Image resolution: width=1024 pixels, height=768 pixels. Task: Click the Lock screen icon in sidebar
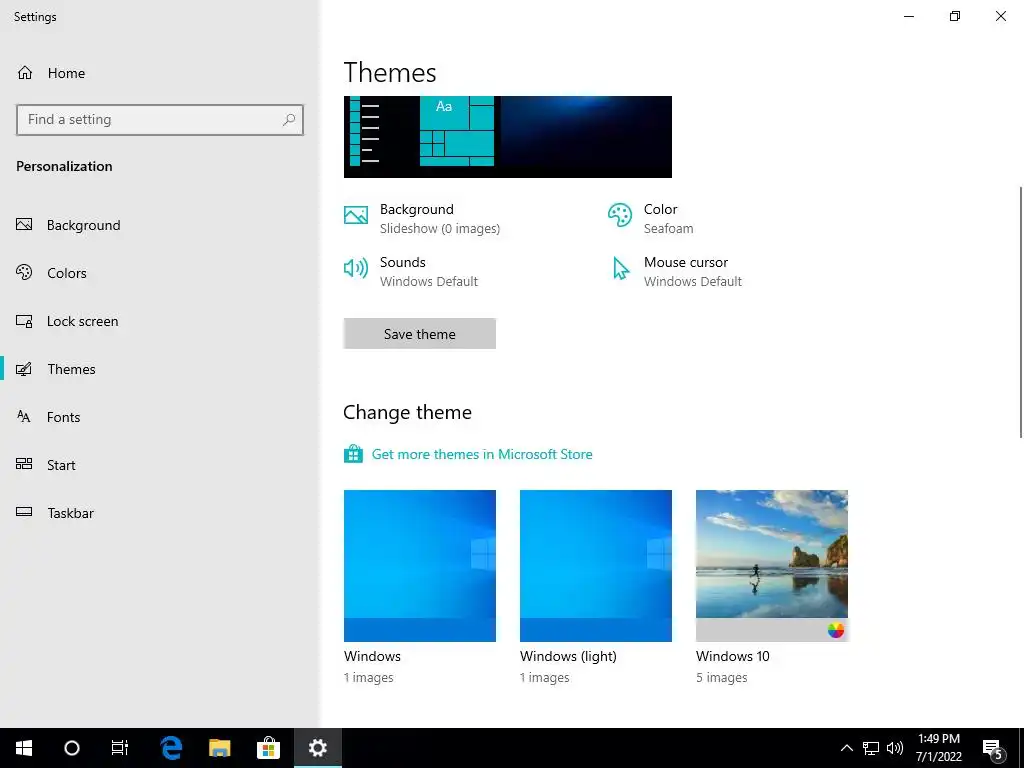pyautogui.click(x=24, y=321)
